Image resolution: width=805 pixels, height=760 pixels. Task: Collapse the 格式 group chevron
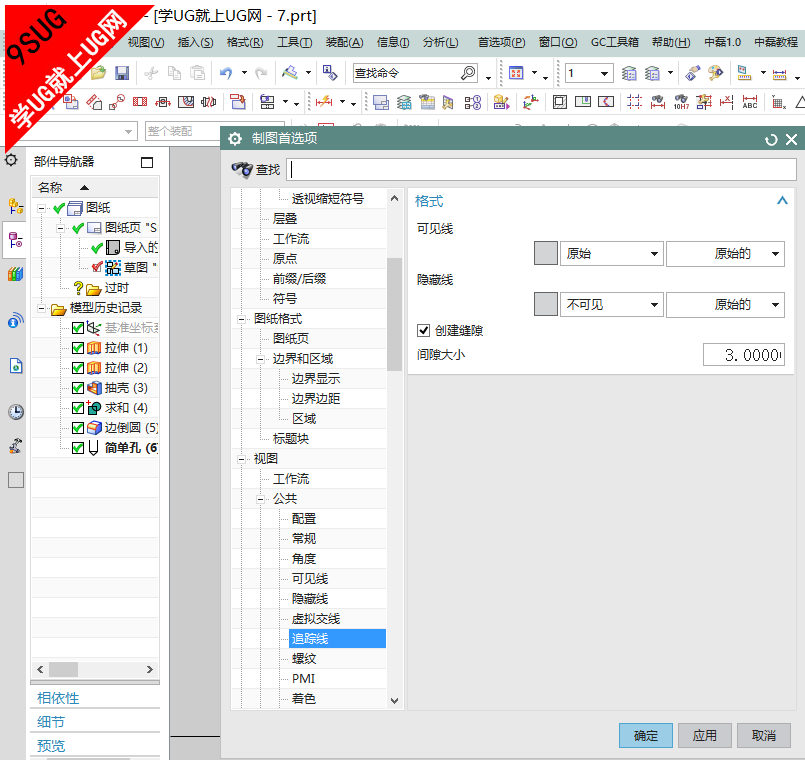pos(782,200)
